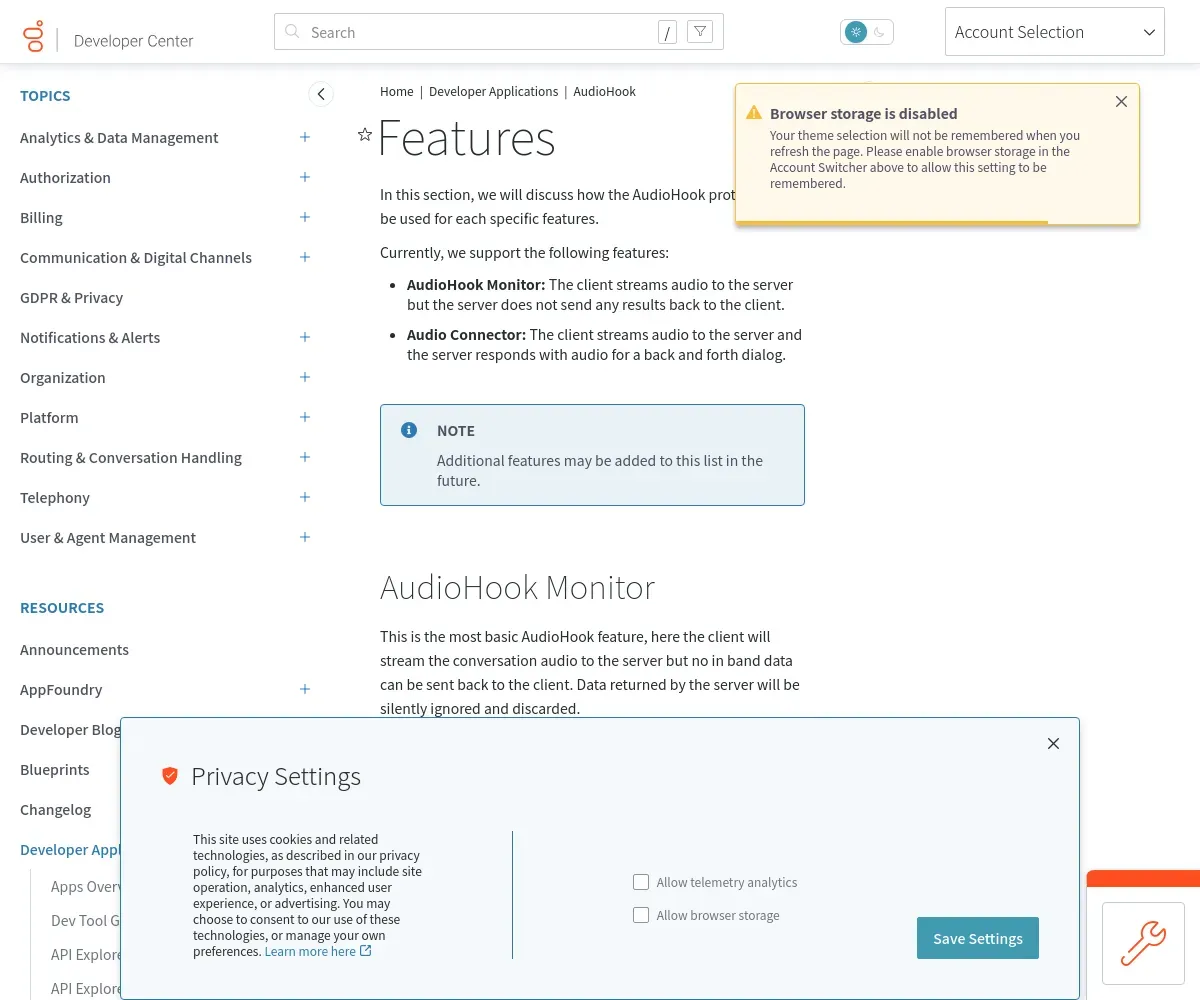Open the search filter funnel icon
1200x1000 pixels.
point(700,32)
